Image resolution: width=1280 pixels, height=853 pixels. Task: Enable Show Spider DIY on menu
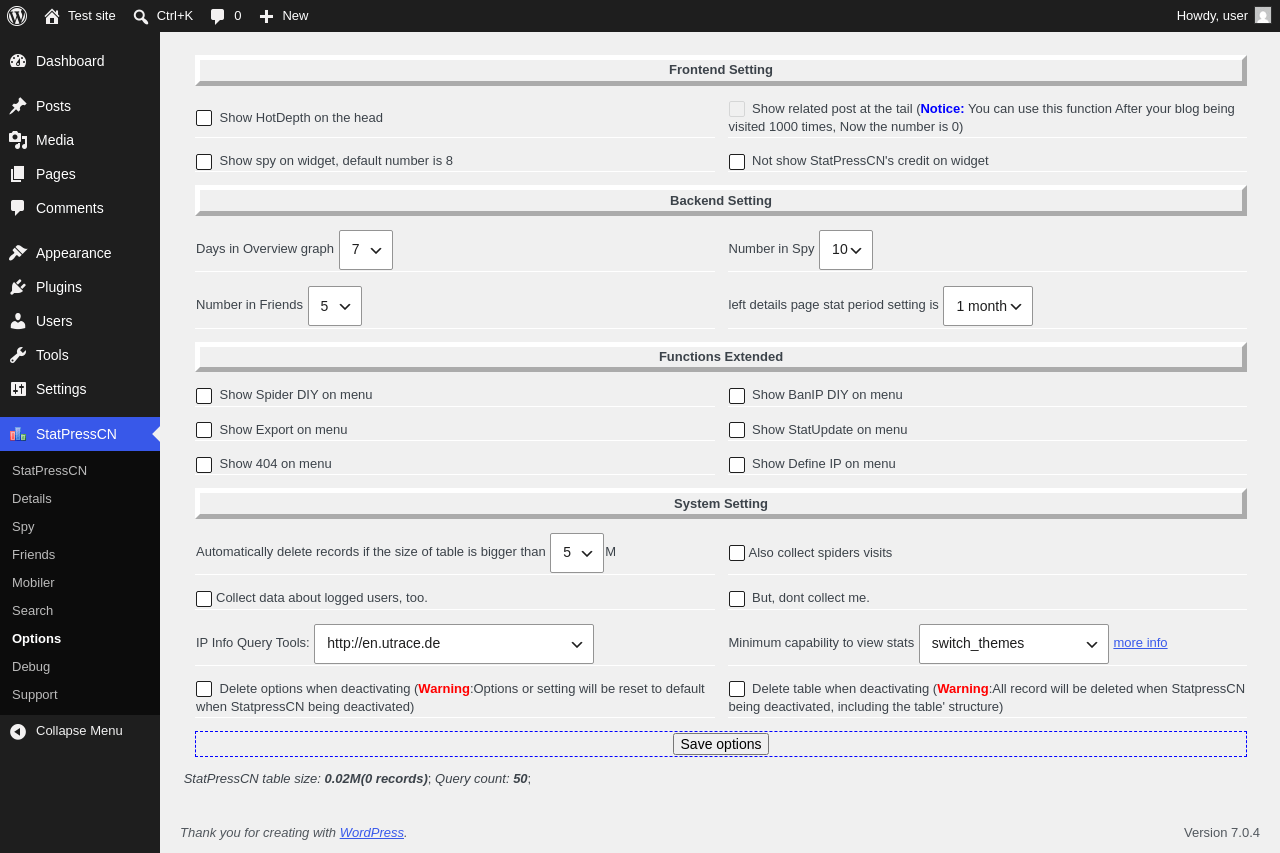tap(204, 396)
